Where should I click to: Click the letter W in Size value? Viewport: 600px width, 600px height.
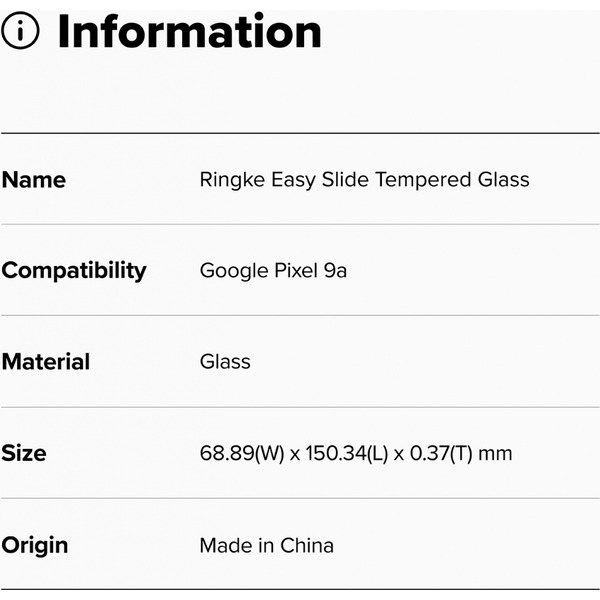point(268,454)
